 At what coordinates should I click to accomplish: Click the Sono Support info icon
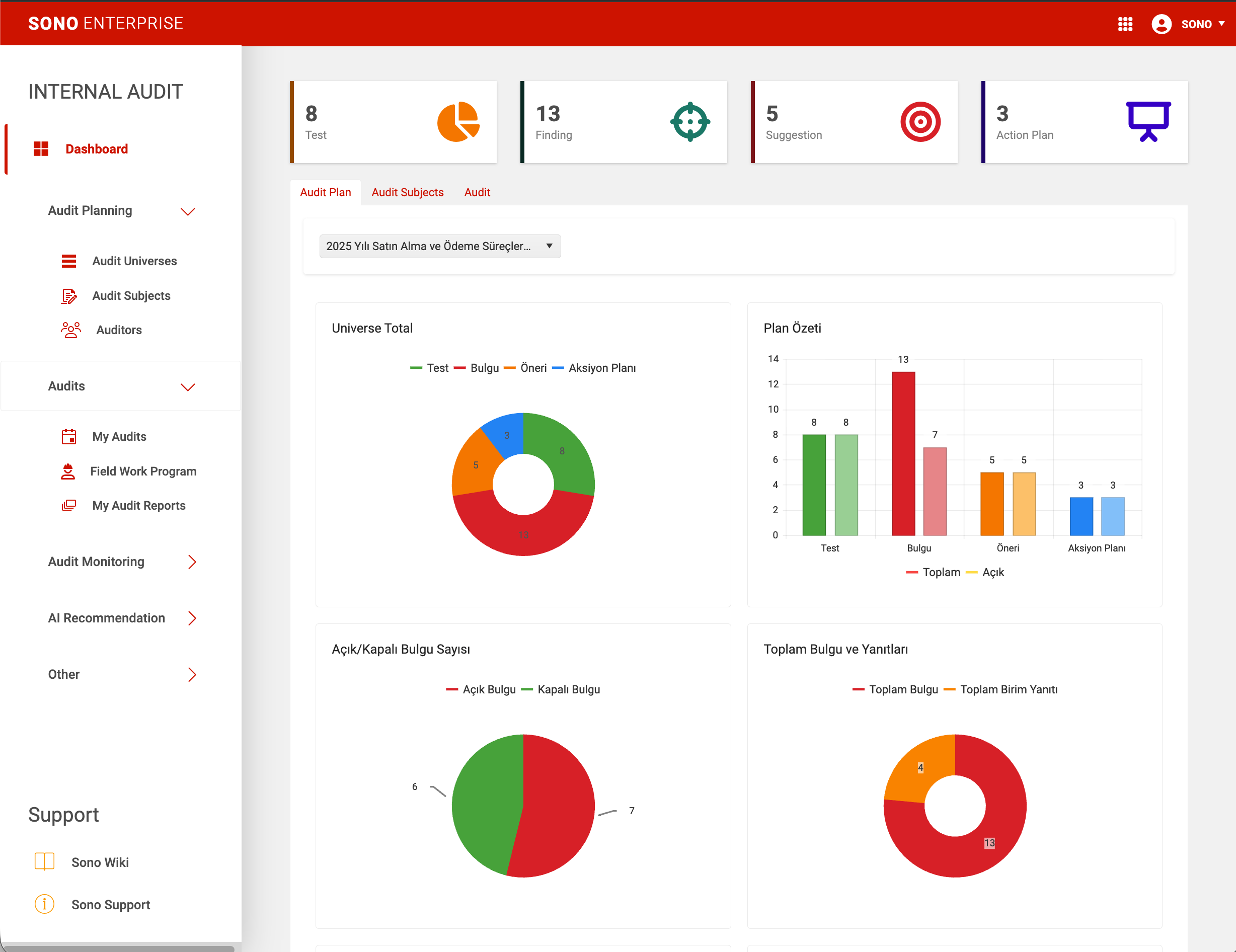click(x=44, y=904)
